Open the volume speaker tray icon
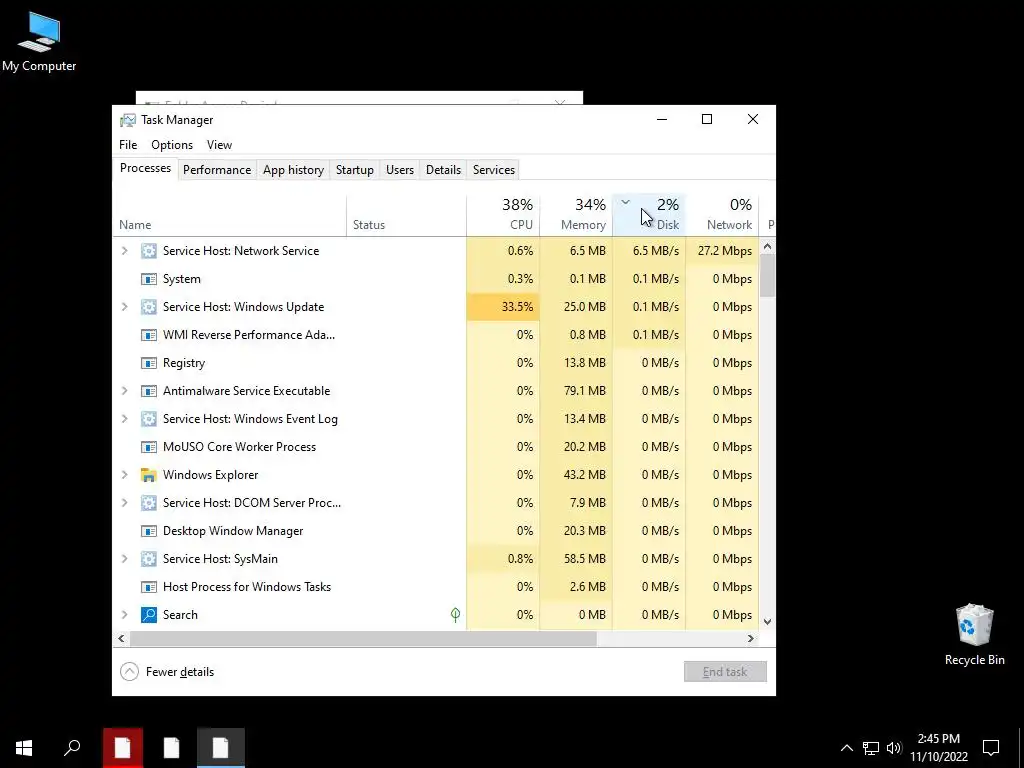This screenshot has height=768, width=1024. (894, 748)
